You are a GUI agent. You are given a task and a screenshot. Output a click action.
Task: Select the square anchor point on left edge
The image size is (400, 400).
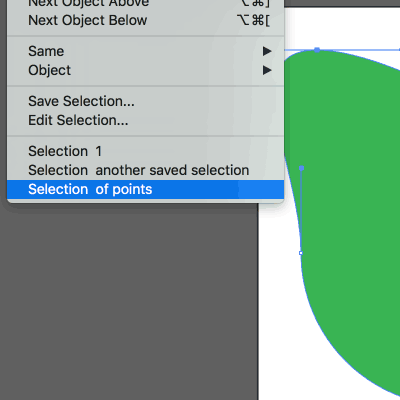(x=301, y=253)
